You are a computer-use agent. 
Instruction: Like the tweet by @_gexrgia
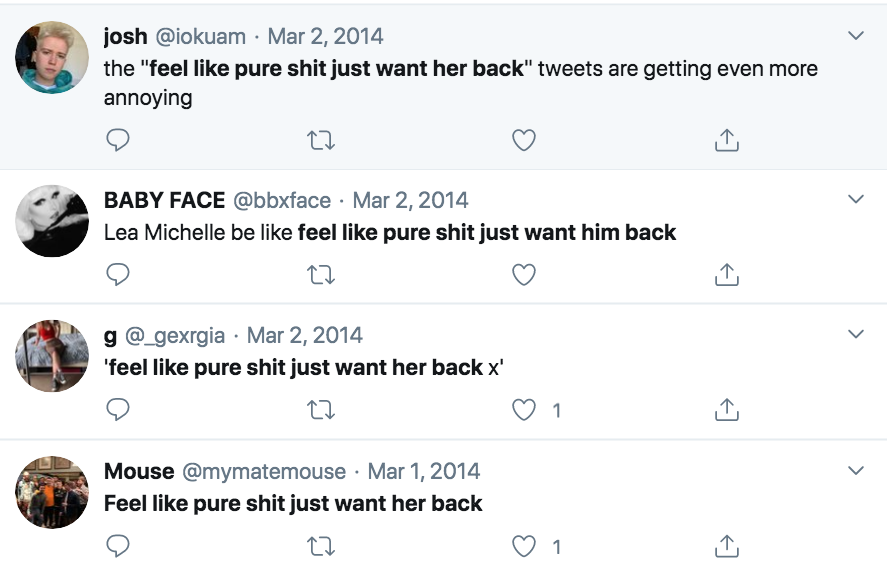click(523, 409)
